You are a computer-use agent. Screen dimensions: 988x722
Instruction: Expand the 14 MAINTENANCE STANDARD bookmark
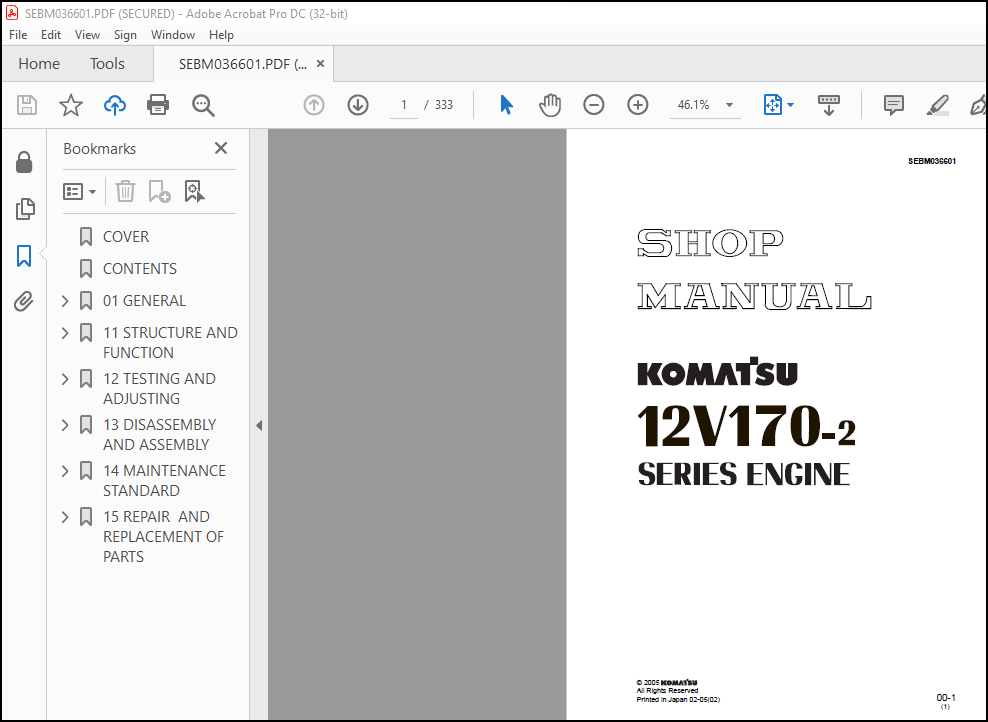point(65,471)
